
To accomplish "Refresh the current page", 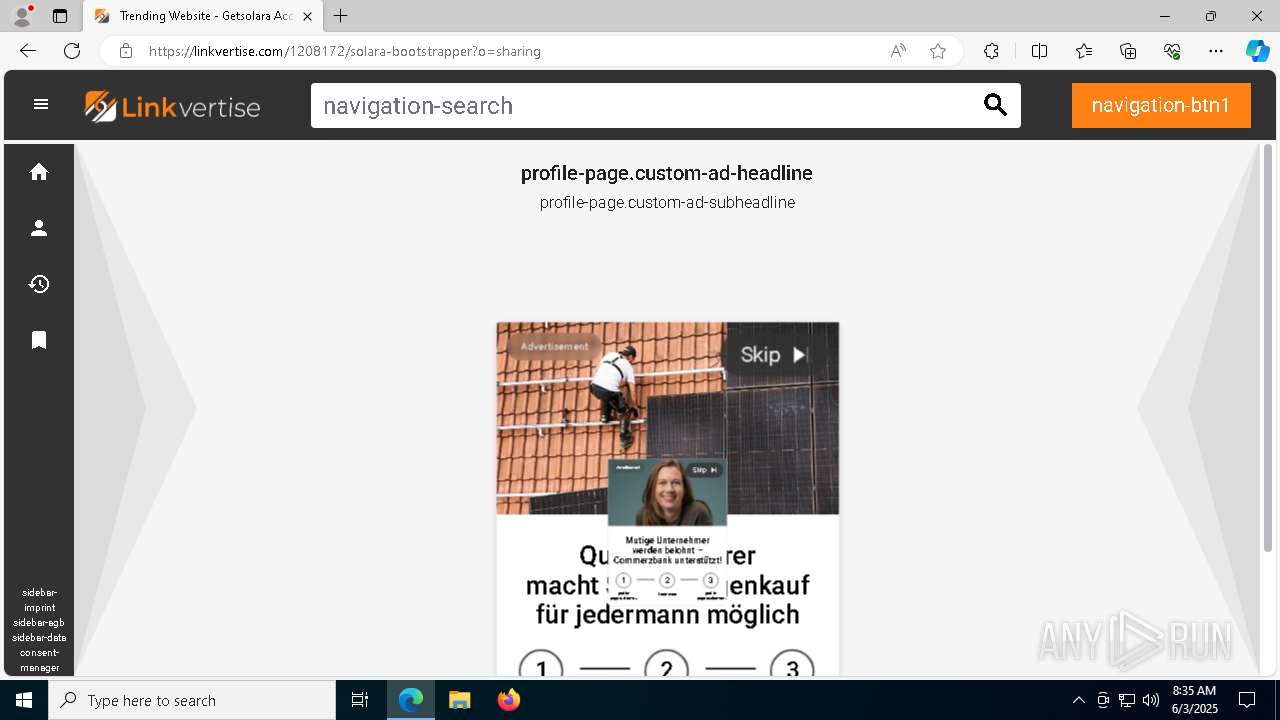I will tap(72, 51).
